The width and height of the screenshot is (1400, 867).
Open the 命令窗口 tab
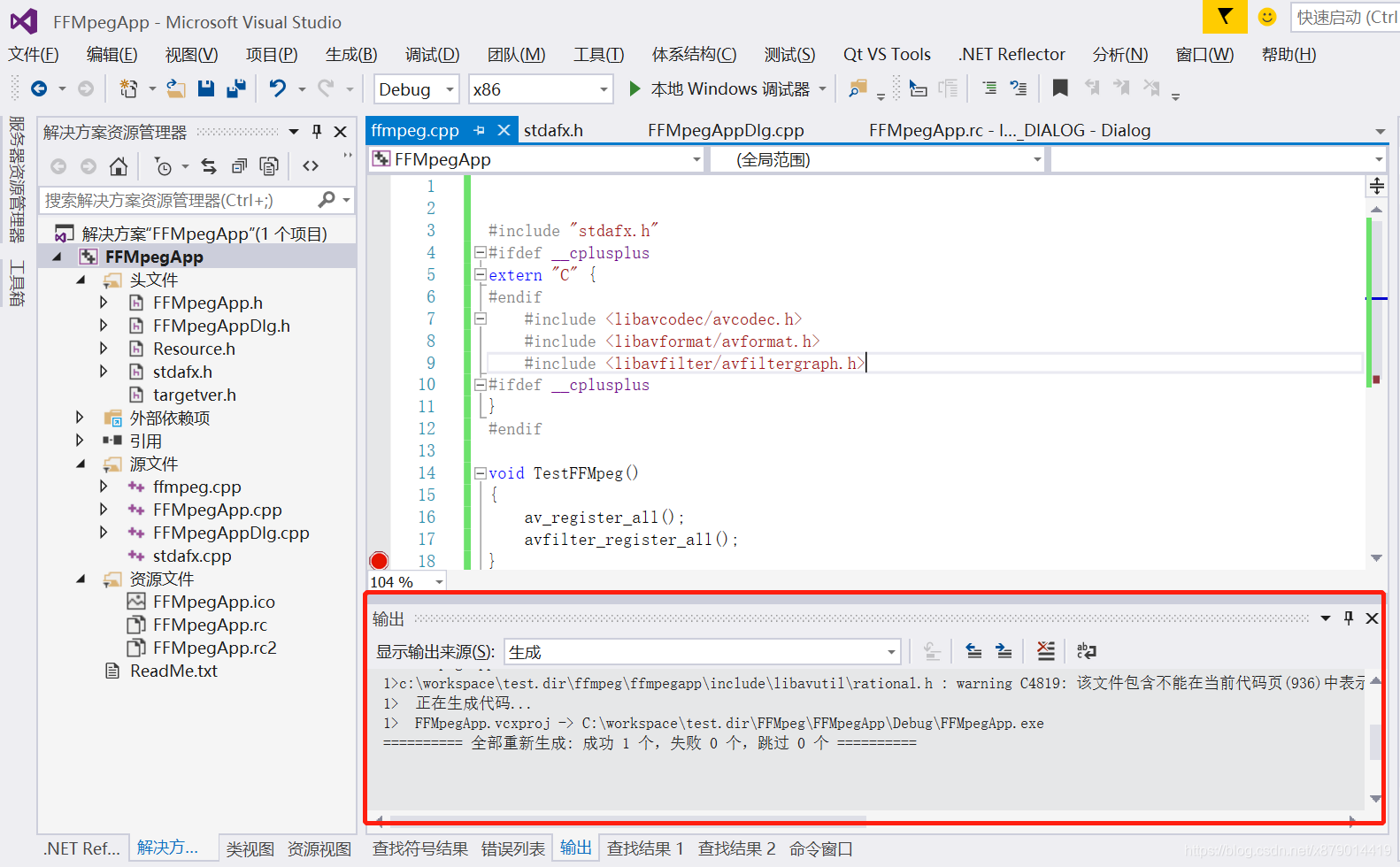tap(821, 848)
